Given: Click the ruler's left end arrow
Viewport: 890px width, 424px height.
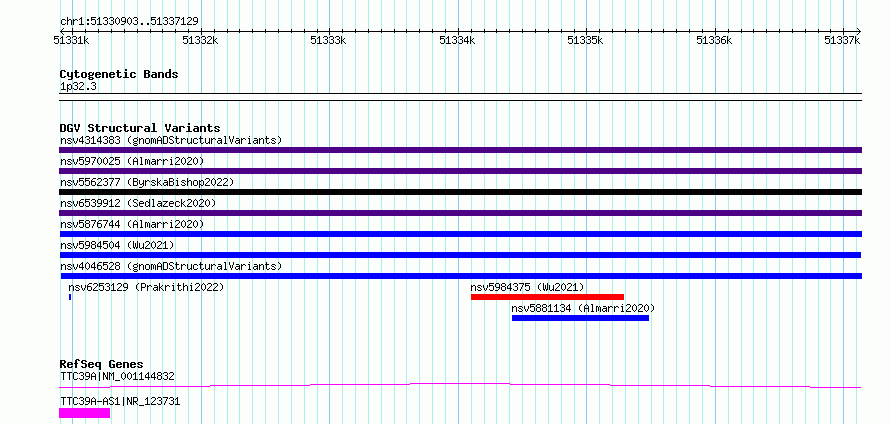Looking at the screenshot, I should 62,31.
